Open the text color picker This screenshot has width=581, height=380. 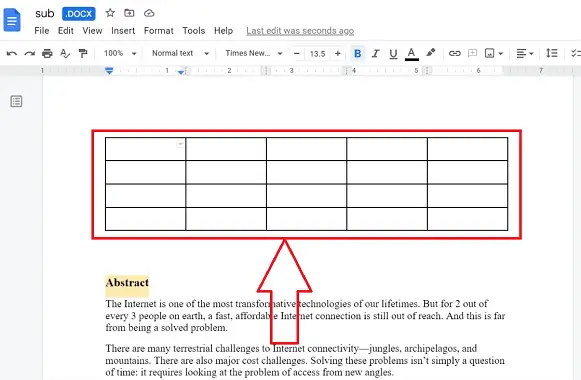coord(411,54)
